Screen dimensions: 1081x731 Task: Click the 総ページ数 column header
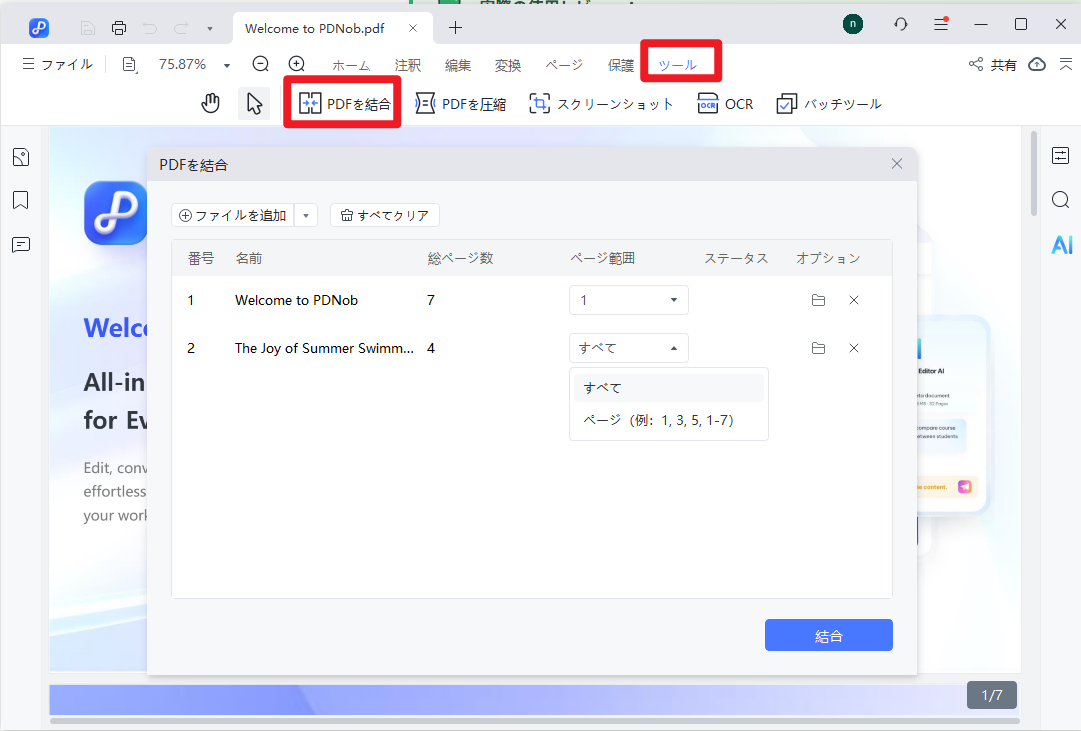click(x=461, y=258)
